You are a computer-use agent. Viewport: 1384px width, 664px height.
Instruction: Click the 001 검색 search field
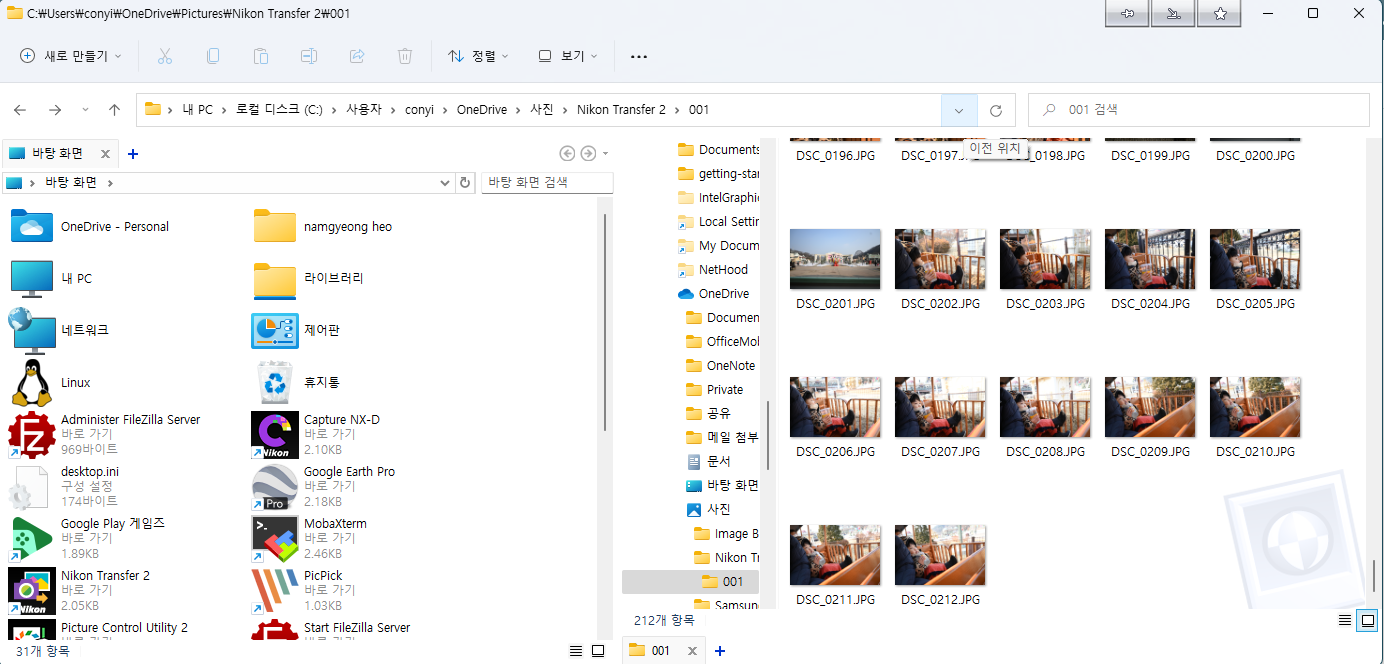pyautogui.click(x=1198, y=110)
